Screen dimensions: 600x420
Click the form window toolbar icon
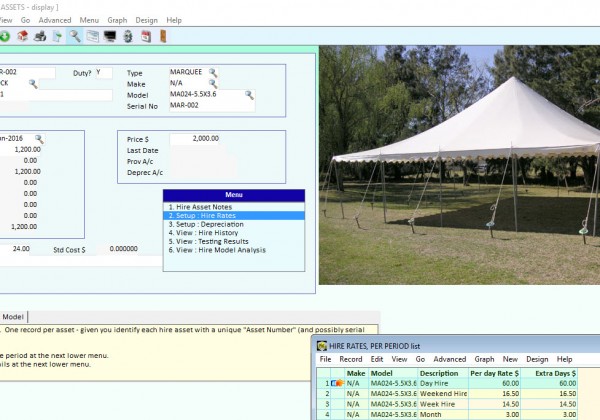click(x=93, y=36)
